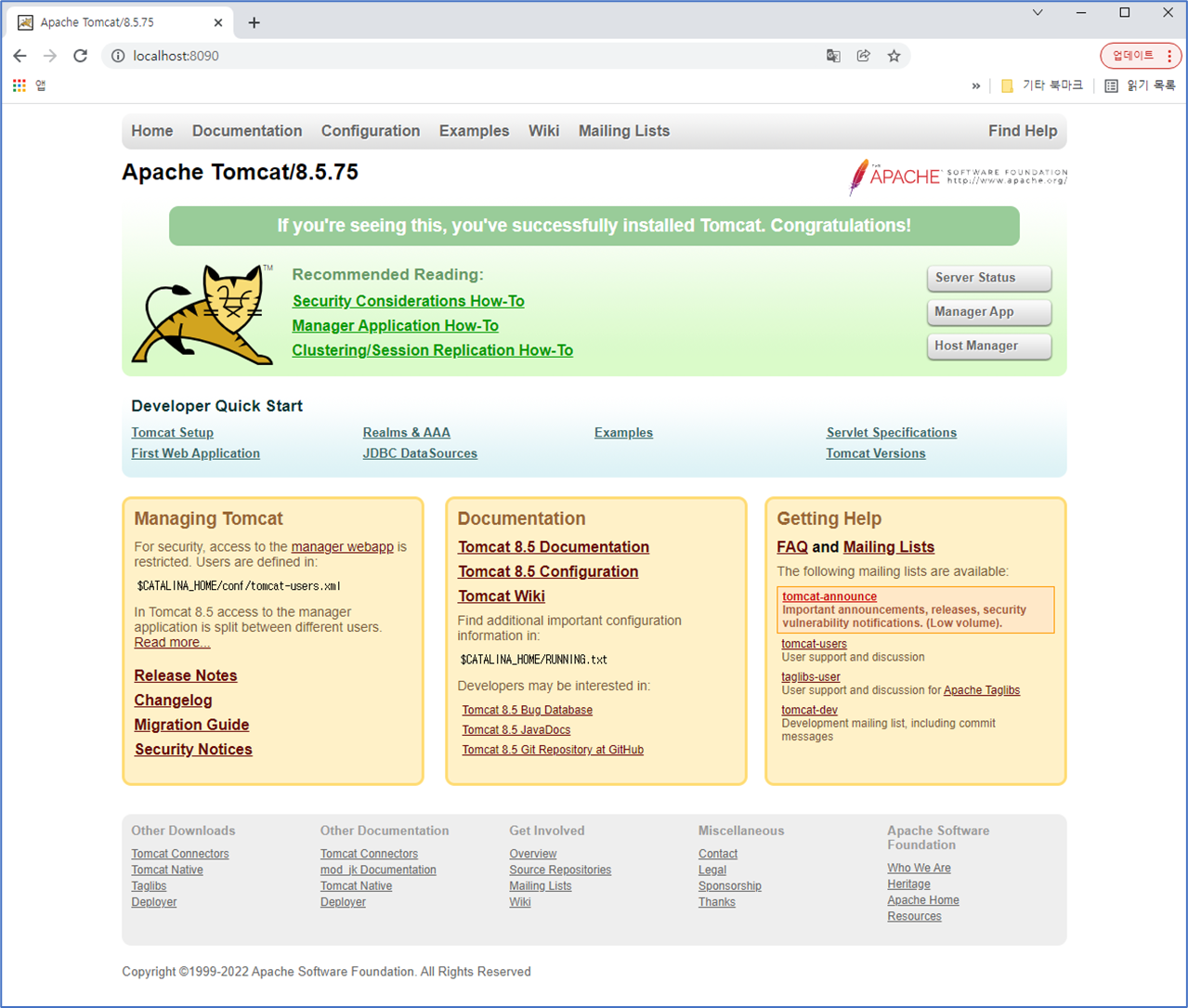
Task: Open the Changelog link
Action: (173, 700)
